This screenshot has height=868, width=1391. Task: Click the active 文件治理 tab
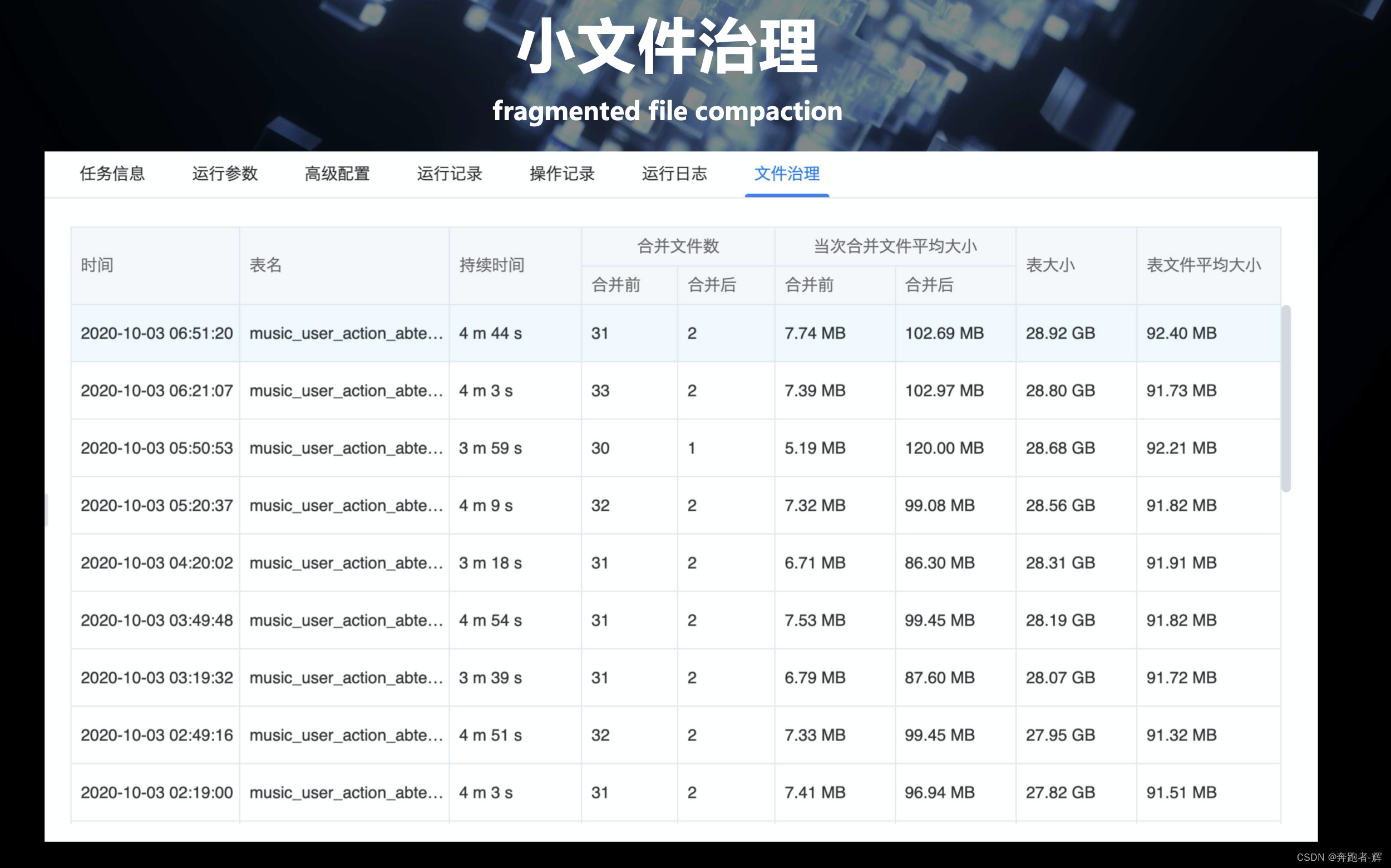point(787,174)
